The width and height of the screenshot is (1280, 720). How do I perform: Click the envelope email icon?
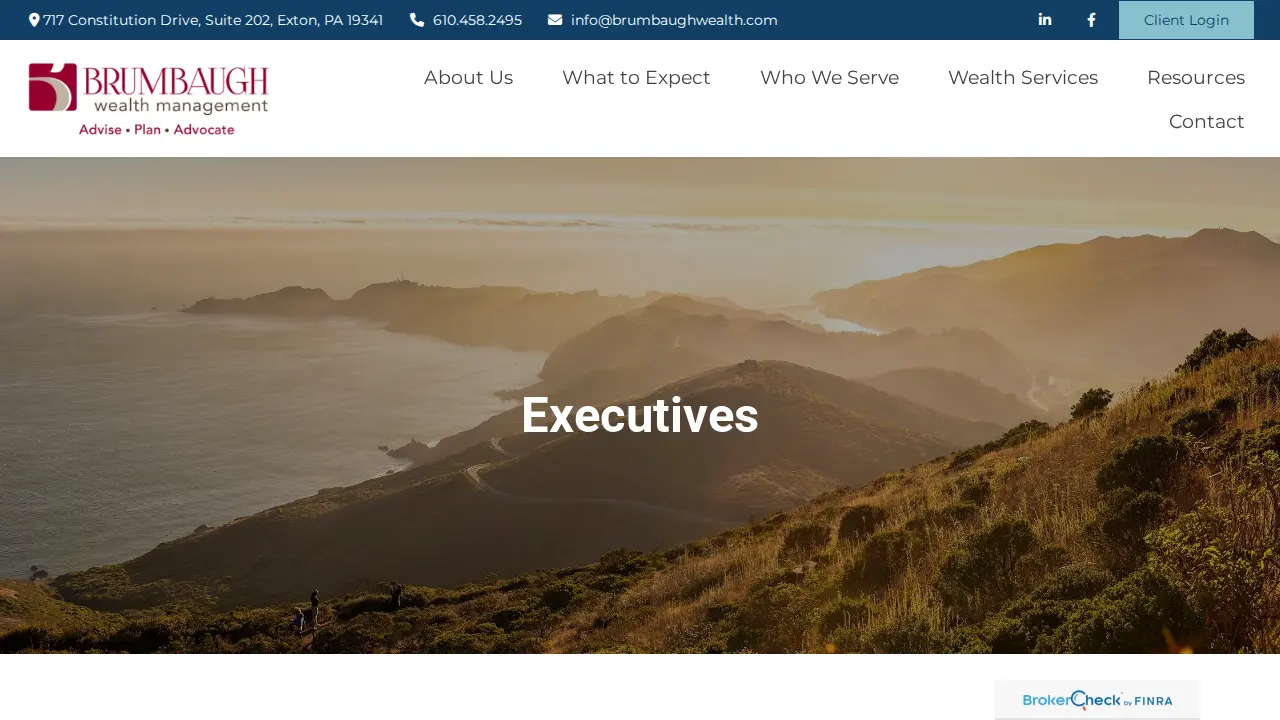(x=555, y=20)
